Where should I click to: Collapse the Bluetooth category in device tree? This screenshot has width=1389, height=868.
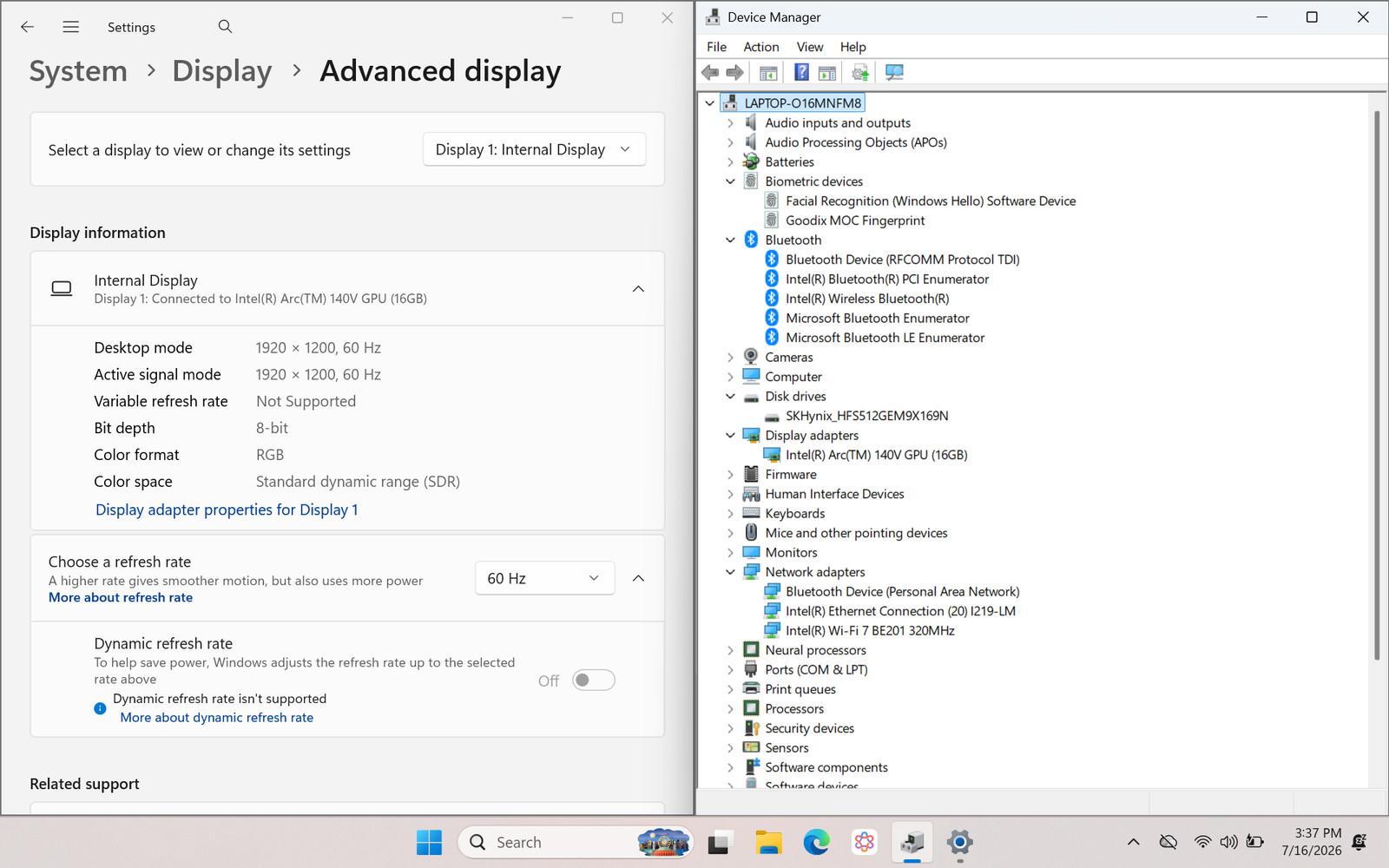tap(730, 240)
